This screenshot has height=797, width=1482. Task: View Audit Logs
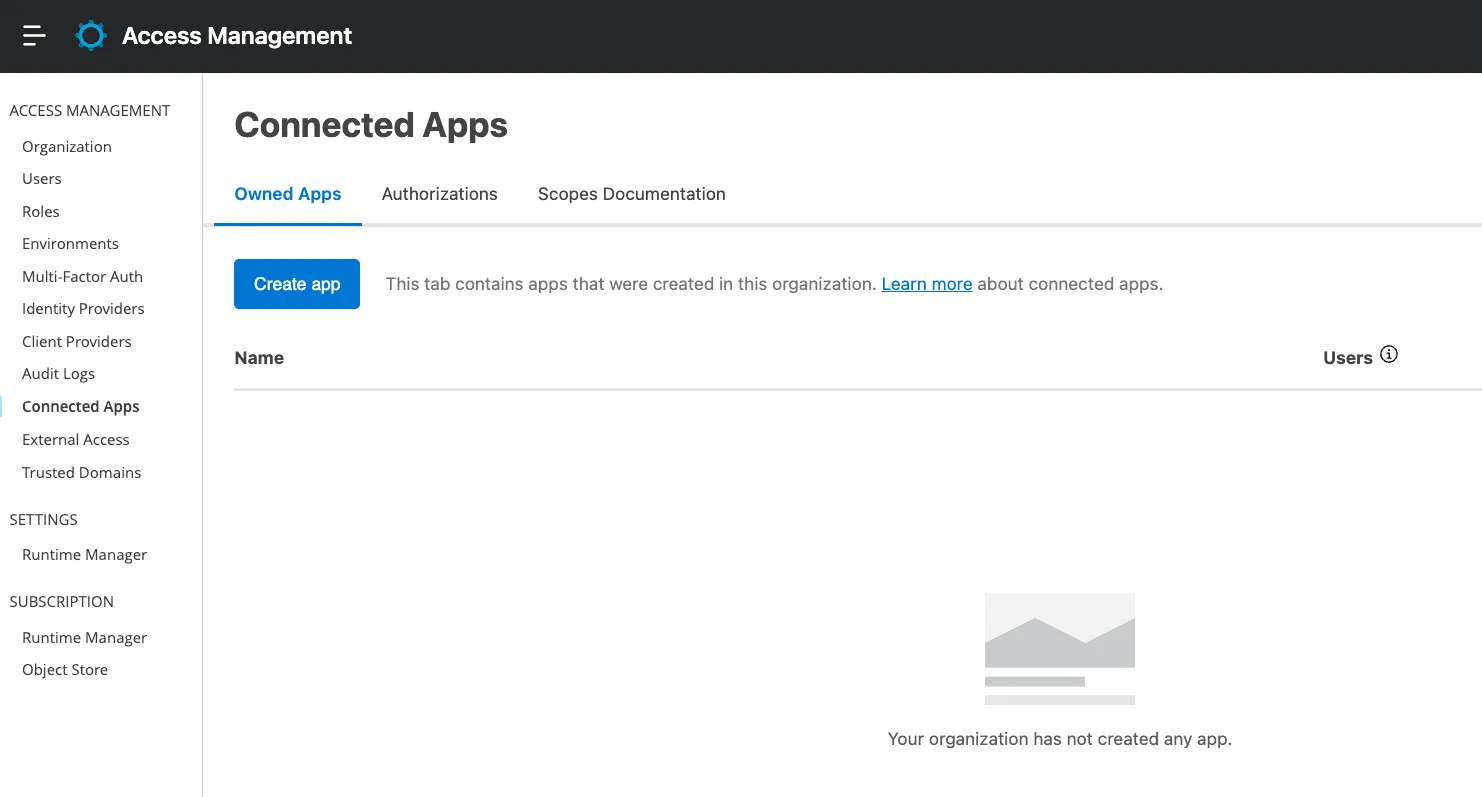click(x=58, y=373)
